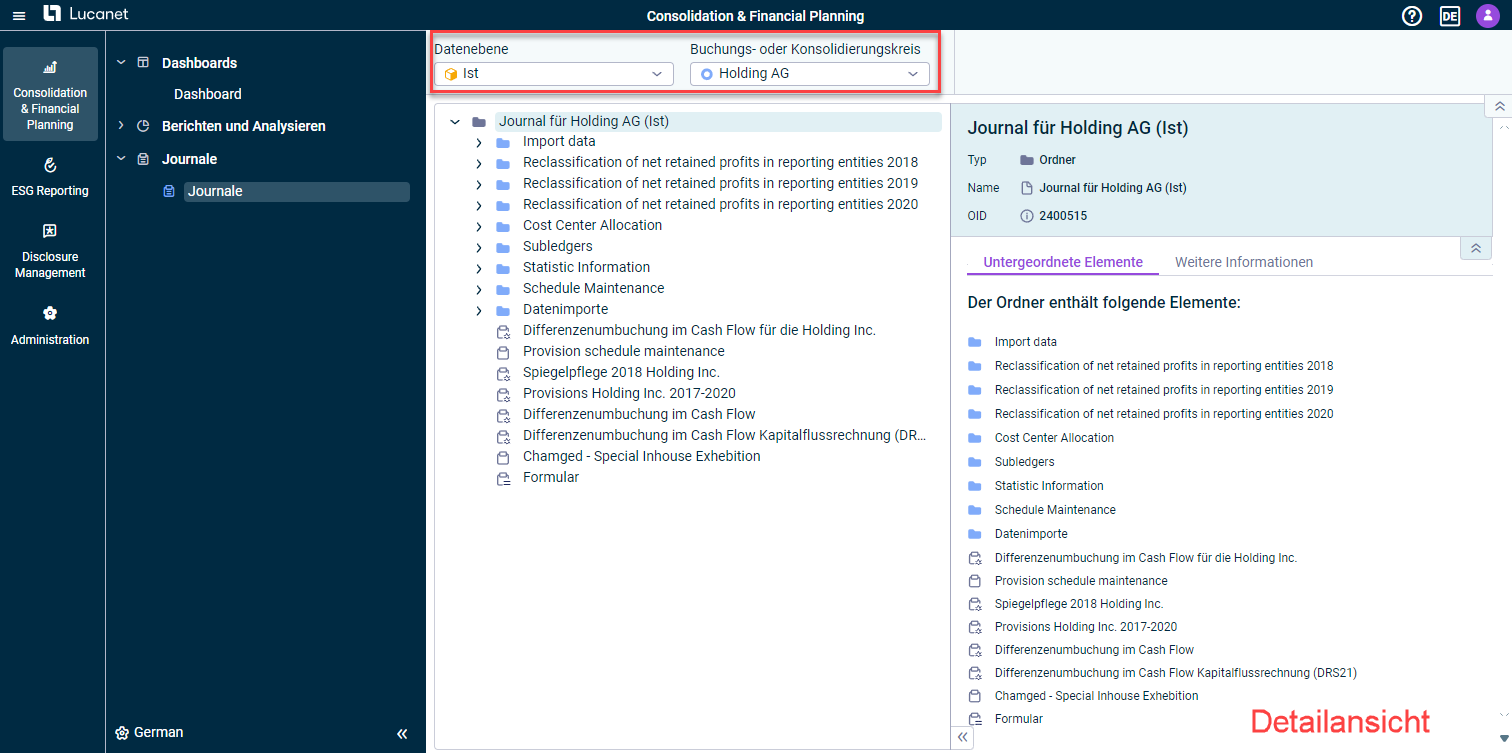This screenshot has width=1512, height=753.
Task: Open the Datenebene dropdown showing Ist
Action: (x=553, y=74)
